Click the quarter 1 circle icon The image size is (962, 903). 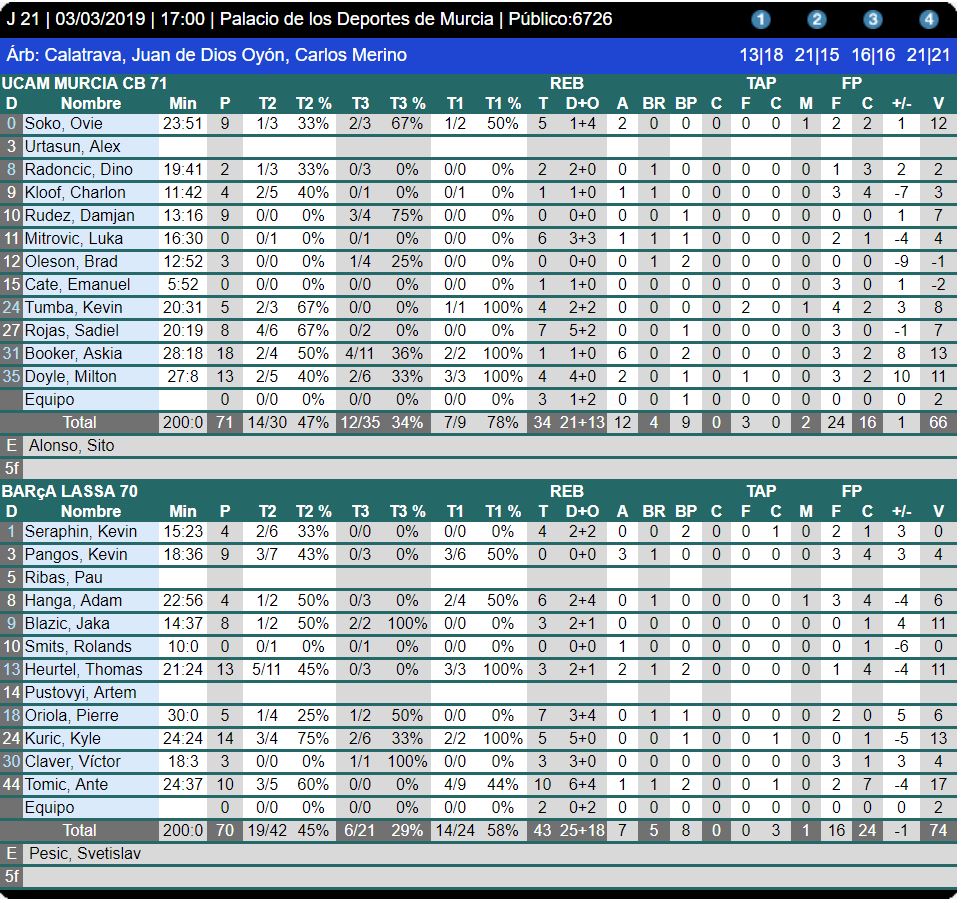pos(761,19)
